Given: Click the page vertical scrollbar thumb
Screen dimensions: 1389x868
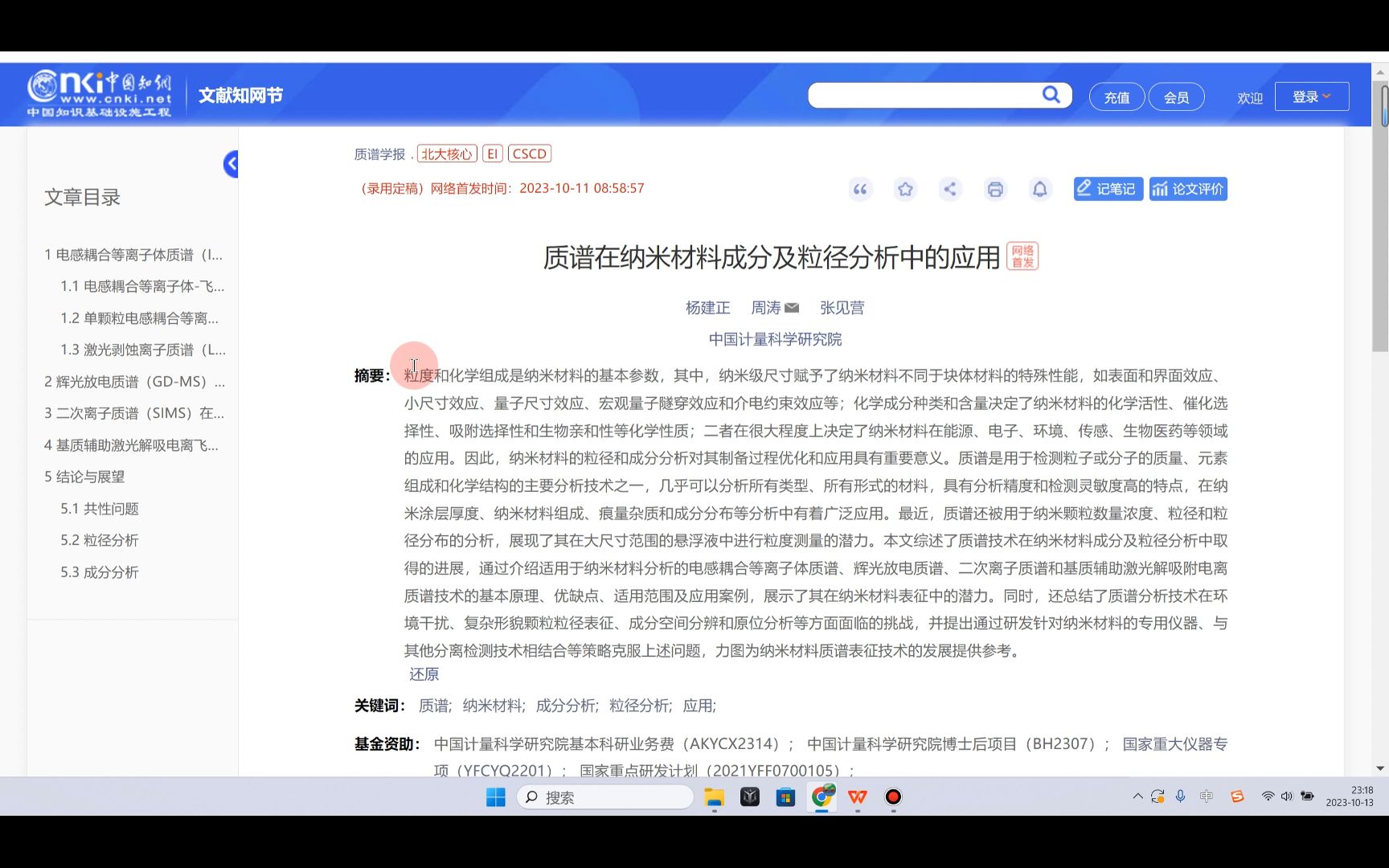Looking at the screenshot, I should coord(1381,217).
